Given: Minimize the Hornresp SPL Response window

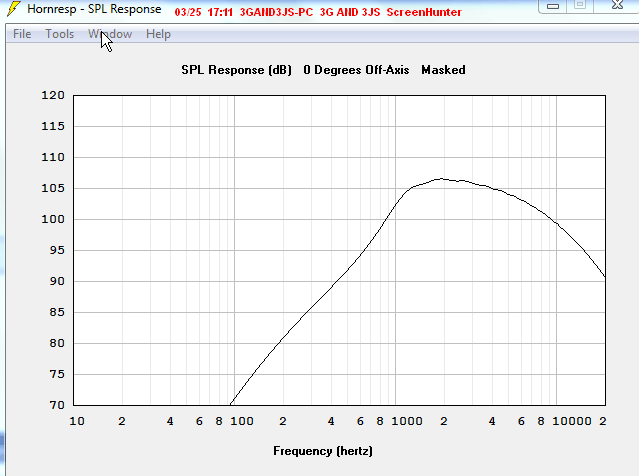Looking at the screenshot, I should point(553,6).
